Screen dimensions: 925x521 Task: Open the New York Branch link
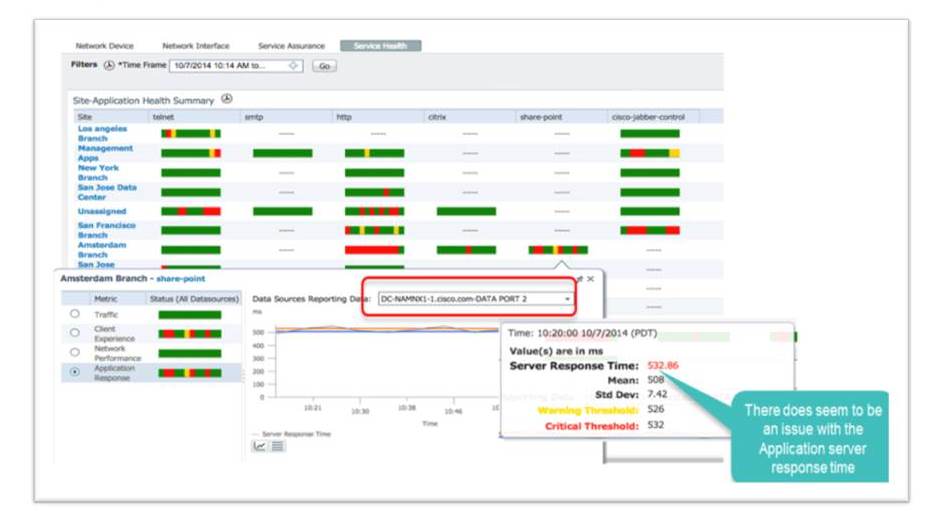98,173
